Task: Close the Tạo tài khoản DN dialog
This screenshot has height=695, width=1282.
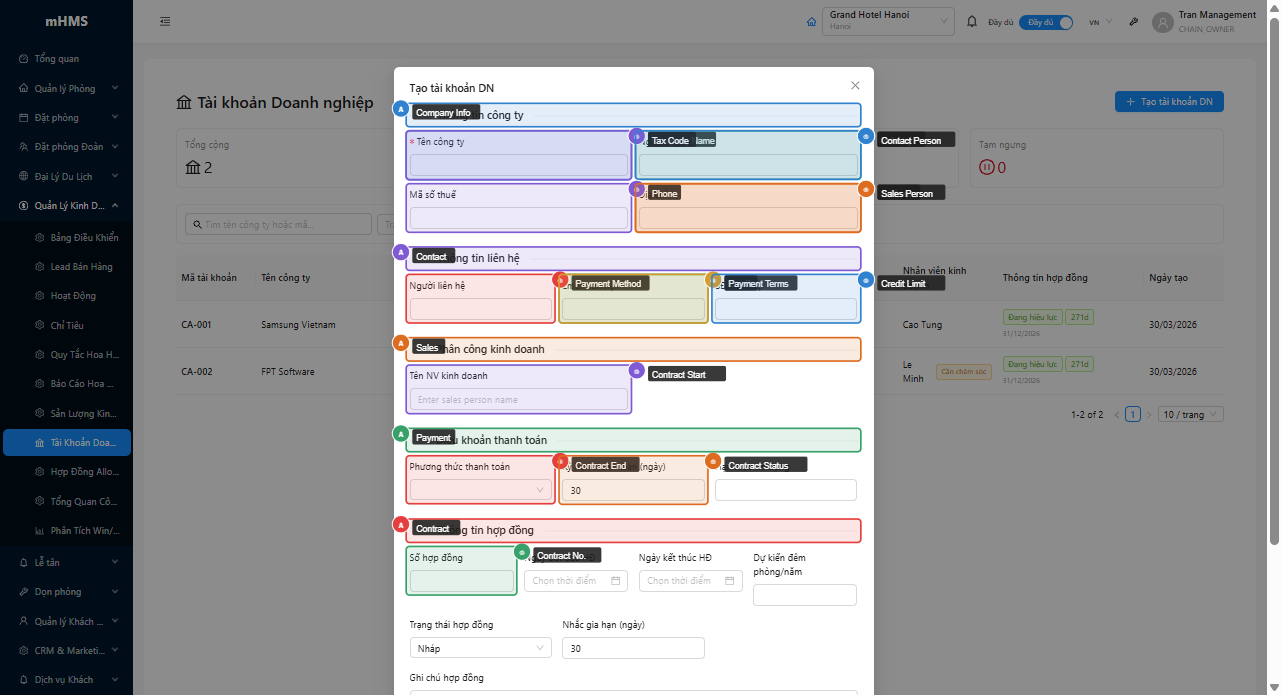Action: (855, 86)
